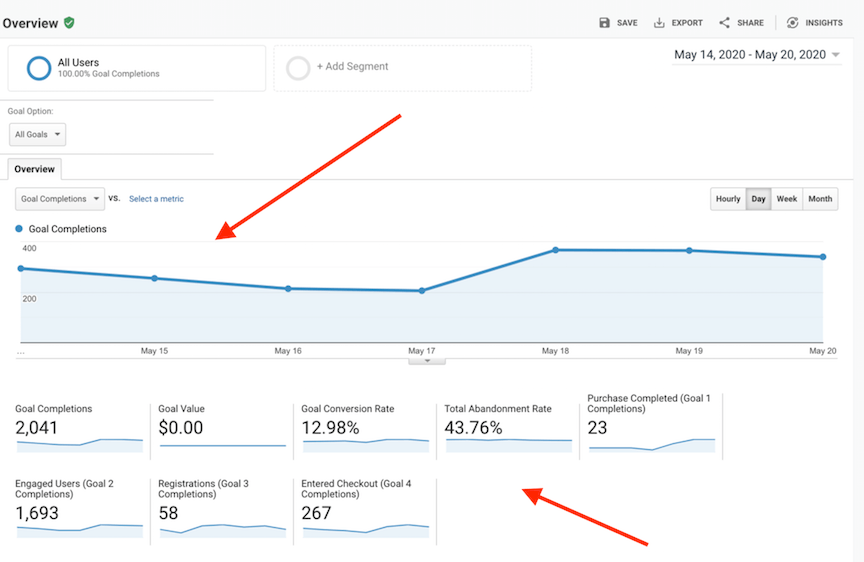Switch chart granularity to Week

[787, 199]
